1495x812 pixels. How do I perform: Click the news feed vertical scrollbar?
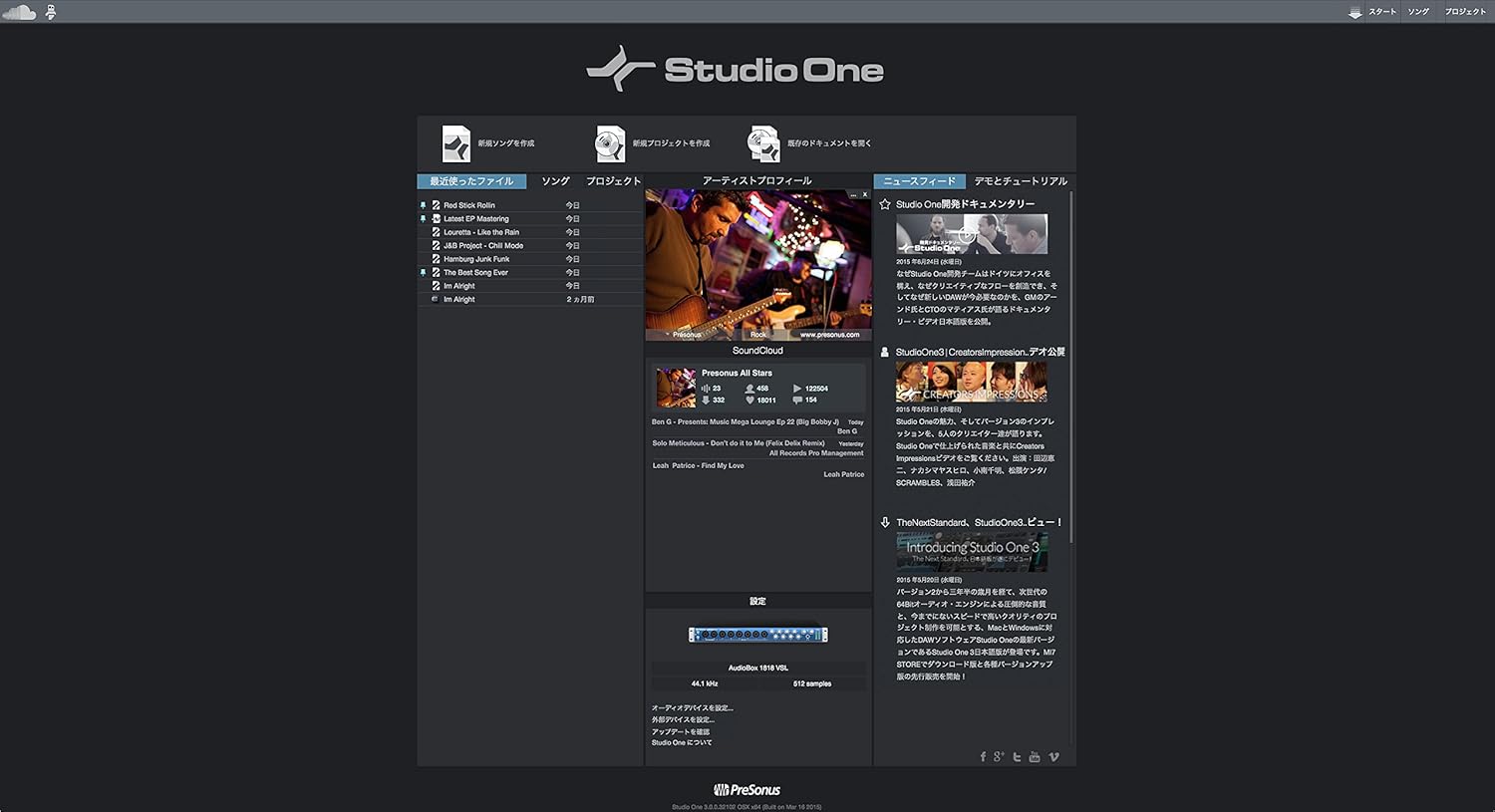coord(1072,367)
